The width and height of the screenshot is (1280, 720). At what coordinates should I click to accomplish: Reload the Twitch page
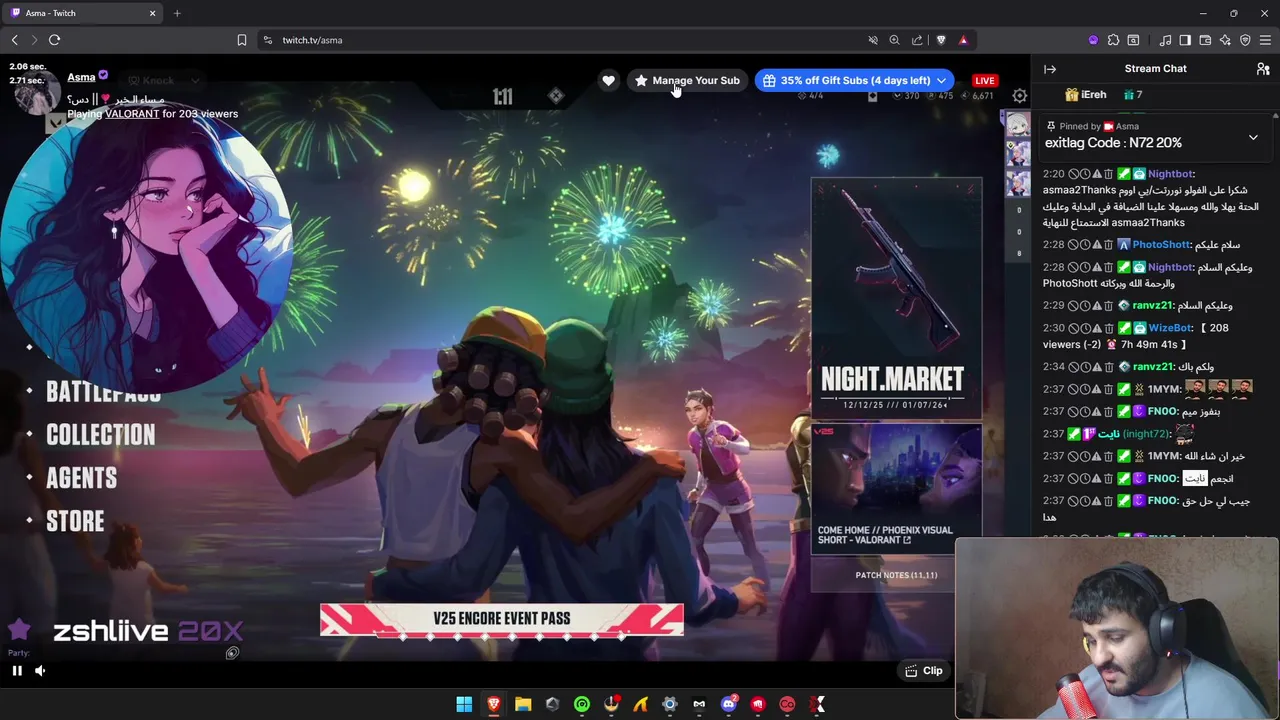click(x=54, y=40)
